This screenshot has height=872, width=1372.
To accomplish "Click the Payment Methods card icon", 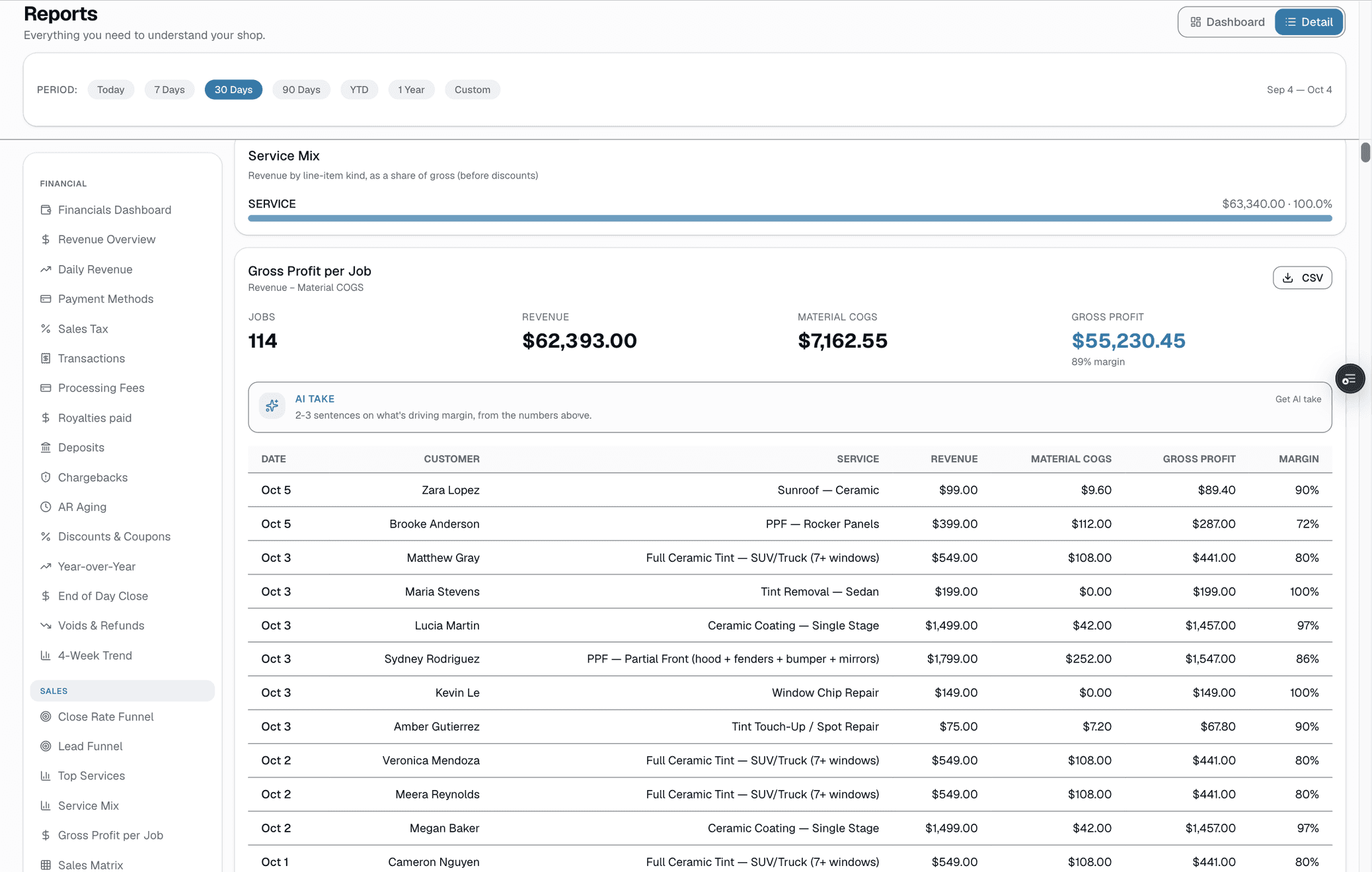I will [x=46, y=299].
